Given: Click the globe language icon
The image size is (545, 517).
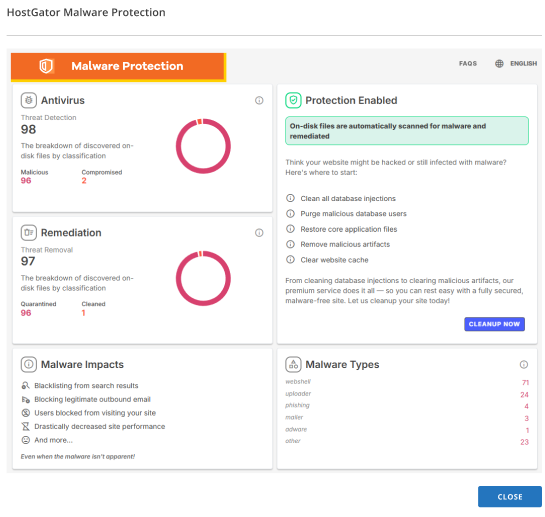Looking at the screenshot, I should [499, 64].
